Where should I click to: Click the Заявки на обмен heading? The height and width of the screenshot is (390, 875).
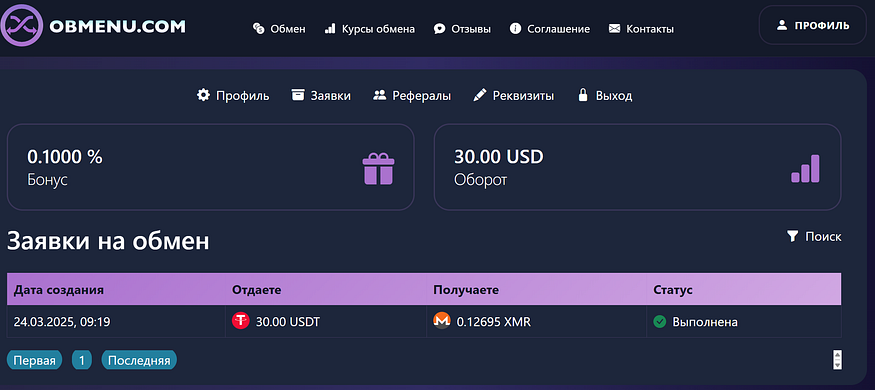(x=108, y=241)
